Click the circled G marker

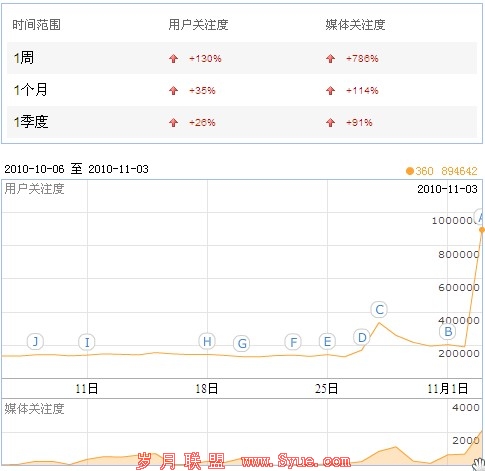pyautogui.click(x=242, y=343)
